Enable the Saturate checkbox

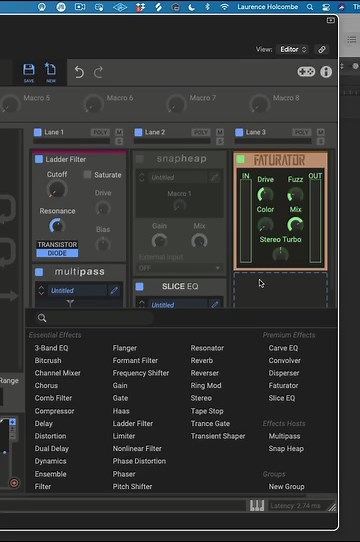tap(87, 175)
